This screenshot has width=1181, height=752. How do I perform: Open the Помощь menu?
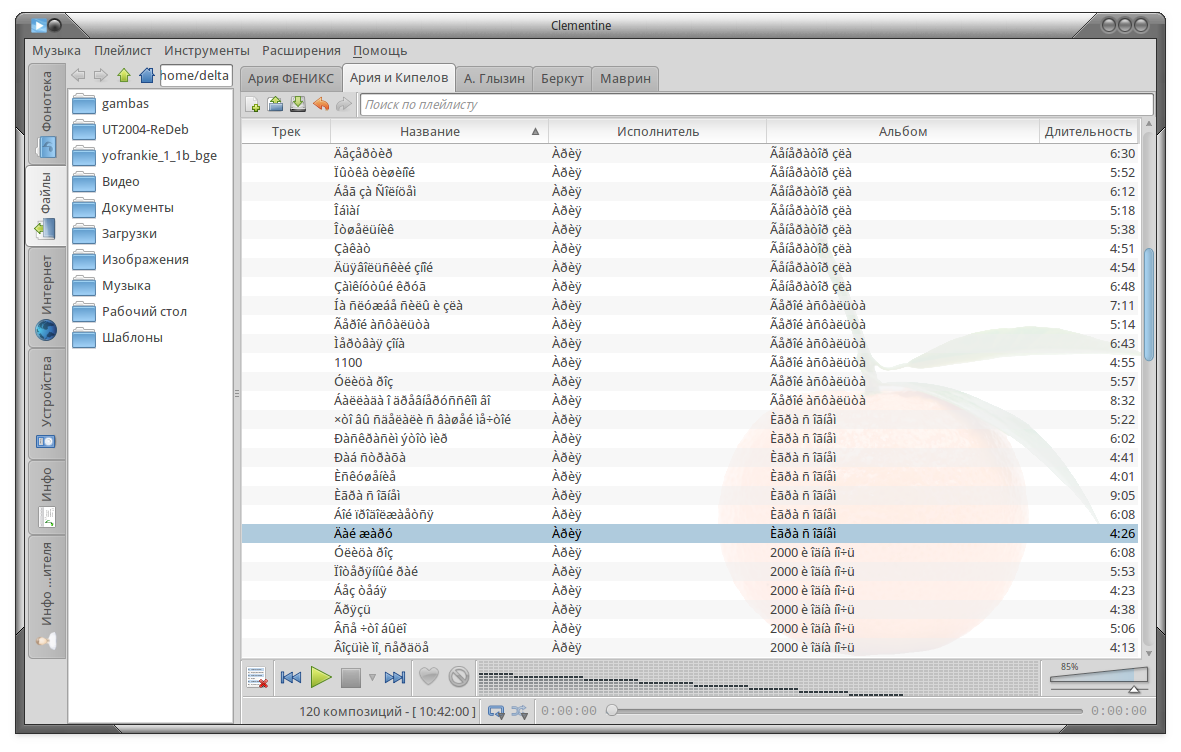380,50
